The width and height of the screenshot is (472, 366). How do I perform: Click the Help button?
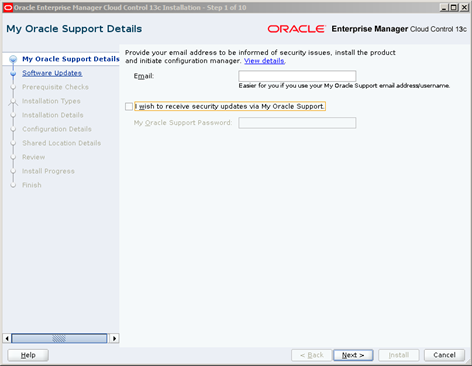coord(28,355)
